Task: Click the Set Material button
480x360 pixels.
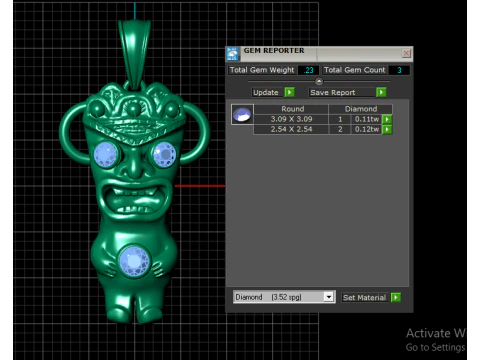Action: [364, 297]
